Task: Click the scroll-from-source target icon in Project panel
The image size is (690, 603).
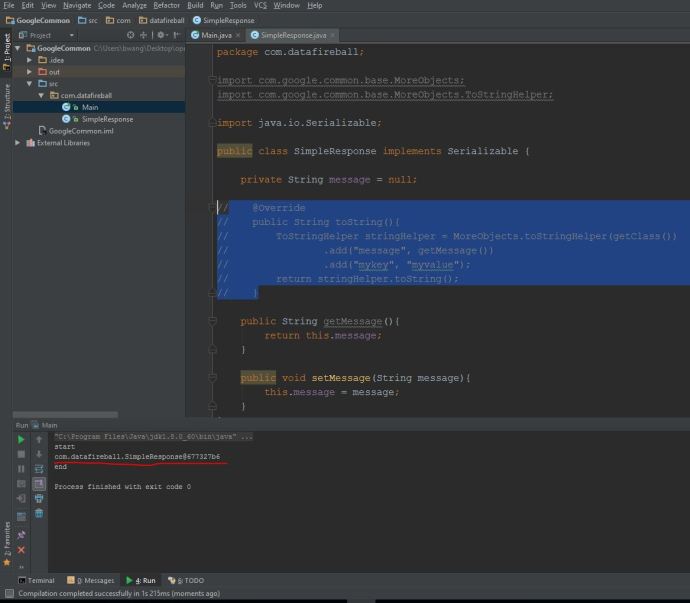Action: (x=131, y=35)
